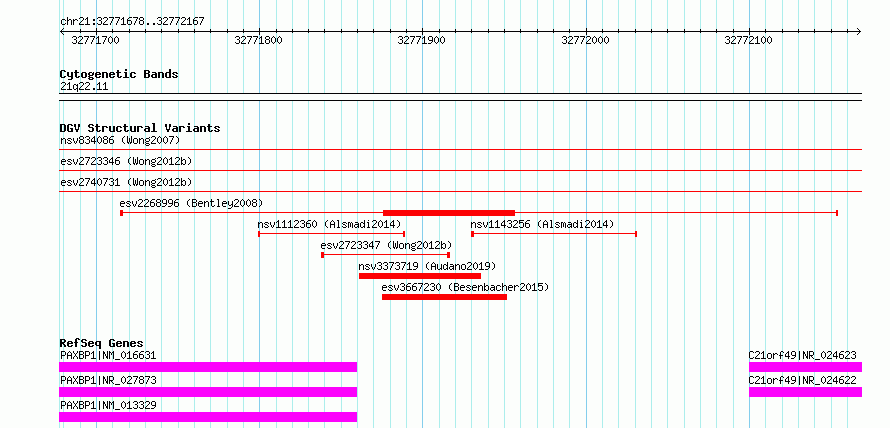Click magenta bar of PAXBP1|NR_027873
The height and width of the screenshot is (428, 890).
pos(208,392)
